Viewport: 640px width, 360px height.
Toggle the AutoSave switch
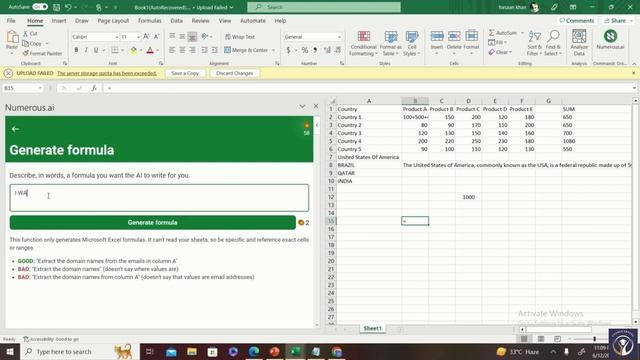pos(40,7)
